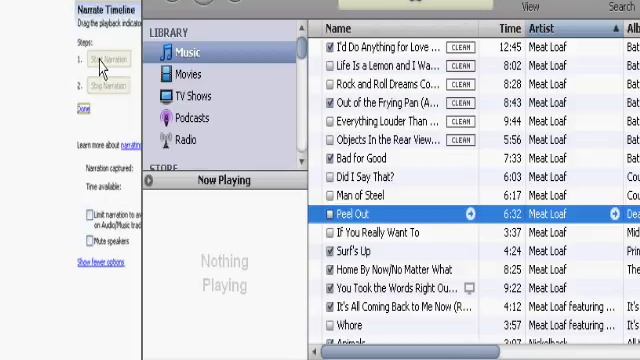Image resolution: width=640 pixels, height=360 pixels.
Task: Open the Movies library icon
Action: click(x=166, y=74)
